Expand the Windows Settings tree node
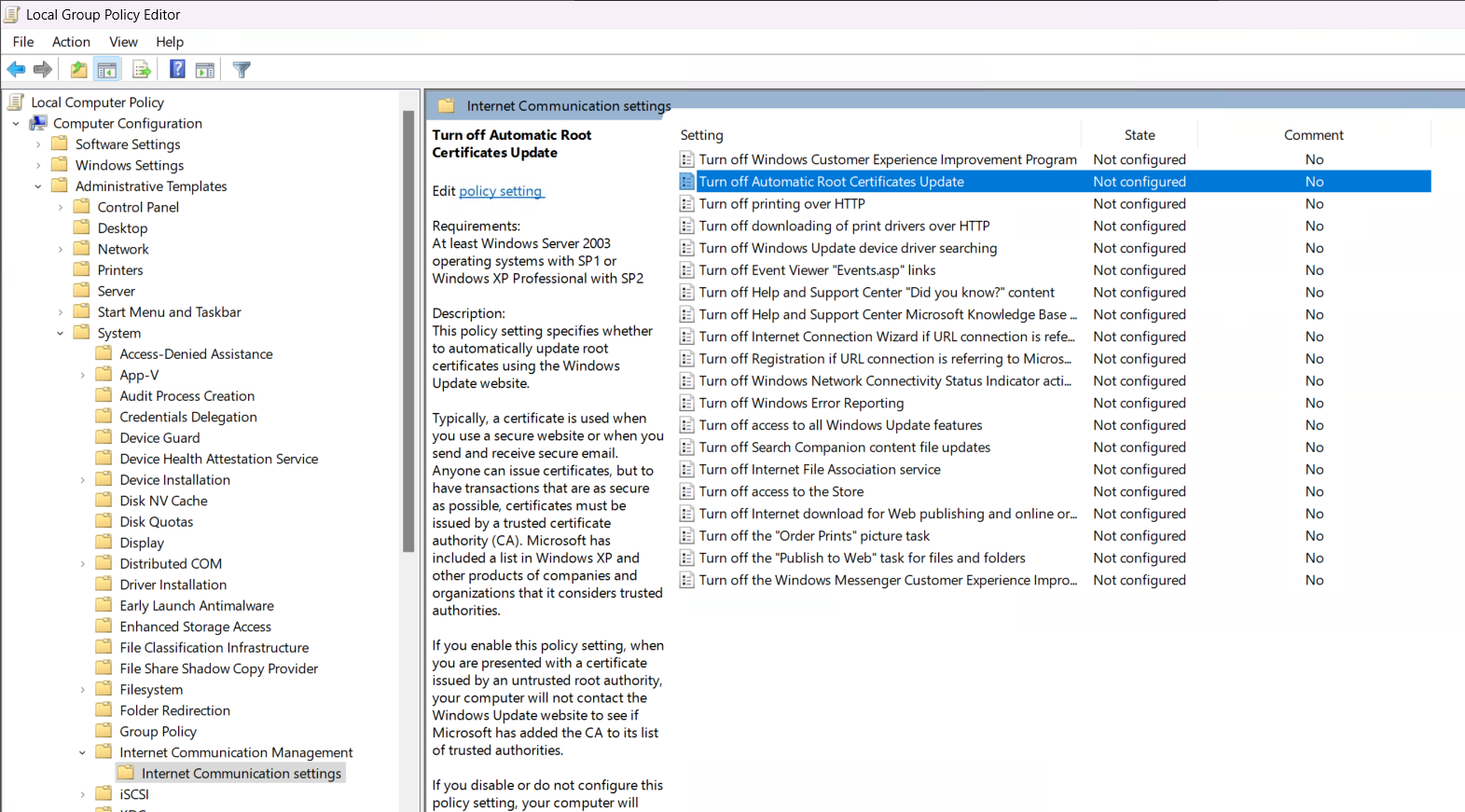The image size is (1465, 812). 38,165
